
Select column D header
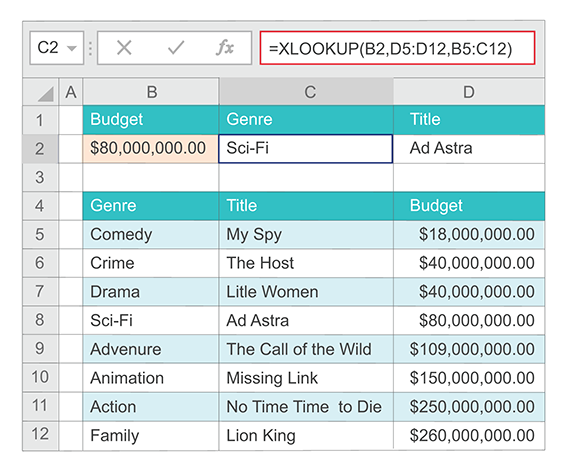(469, 92)
